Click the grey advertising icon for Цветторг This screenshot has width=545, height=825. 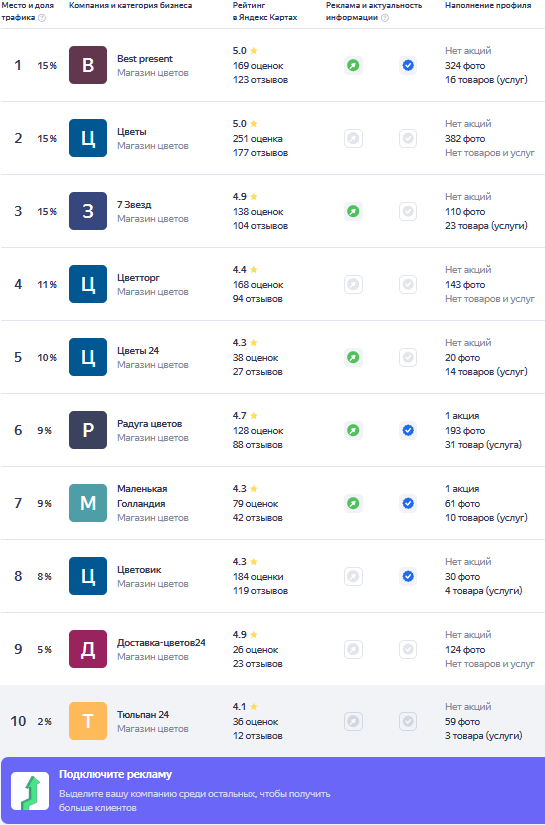tap(354, 285)
